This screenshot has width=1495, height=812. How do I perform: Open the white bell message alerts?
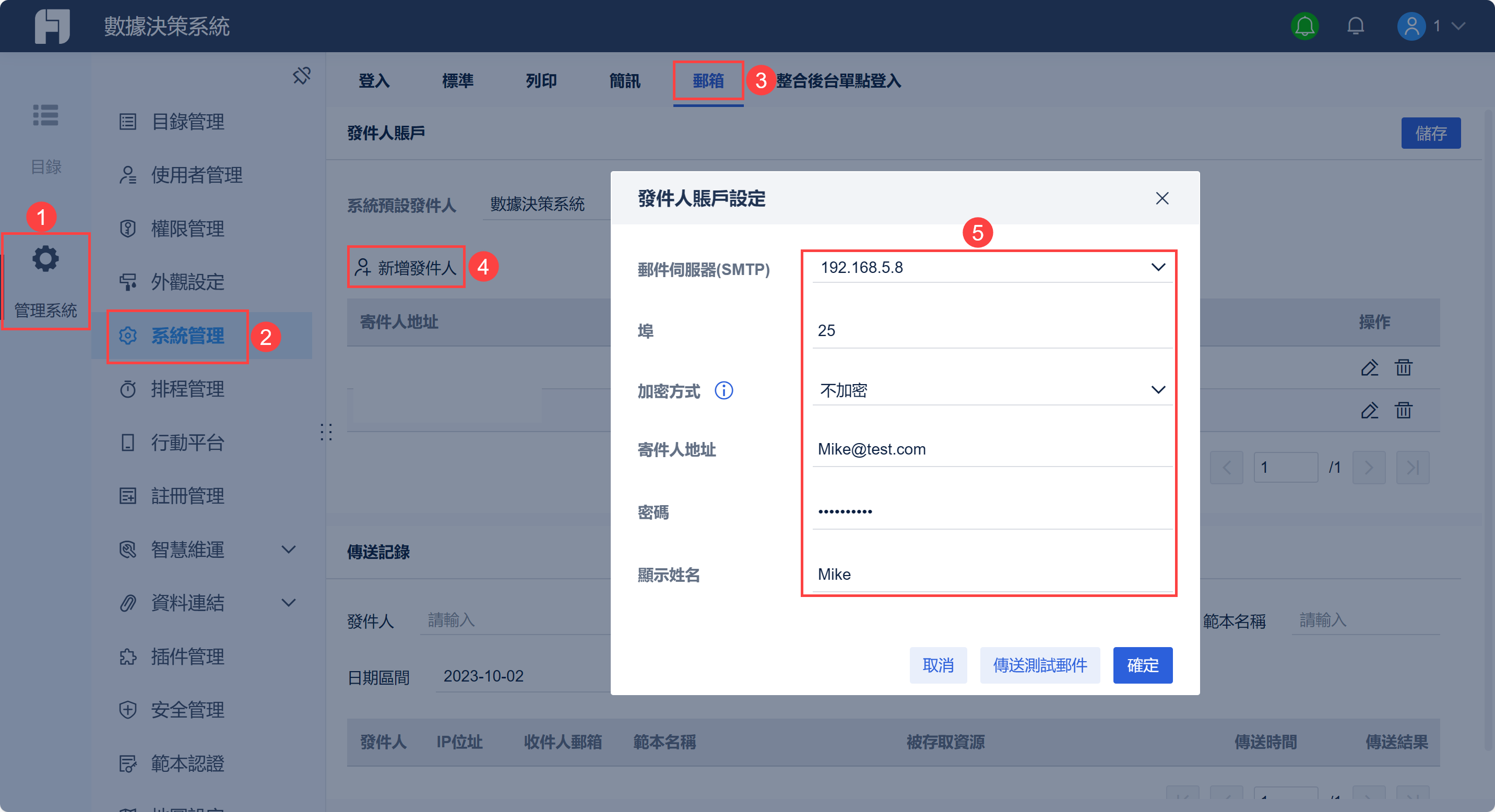pyautogui.click(x=1355, y=26)
